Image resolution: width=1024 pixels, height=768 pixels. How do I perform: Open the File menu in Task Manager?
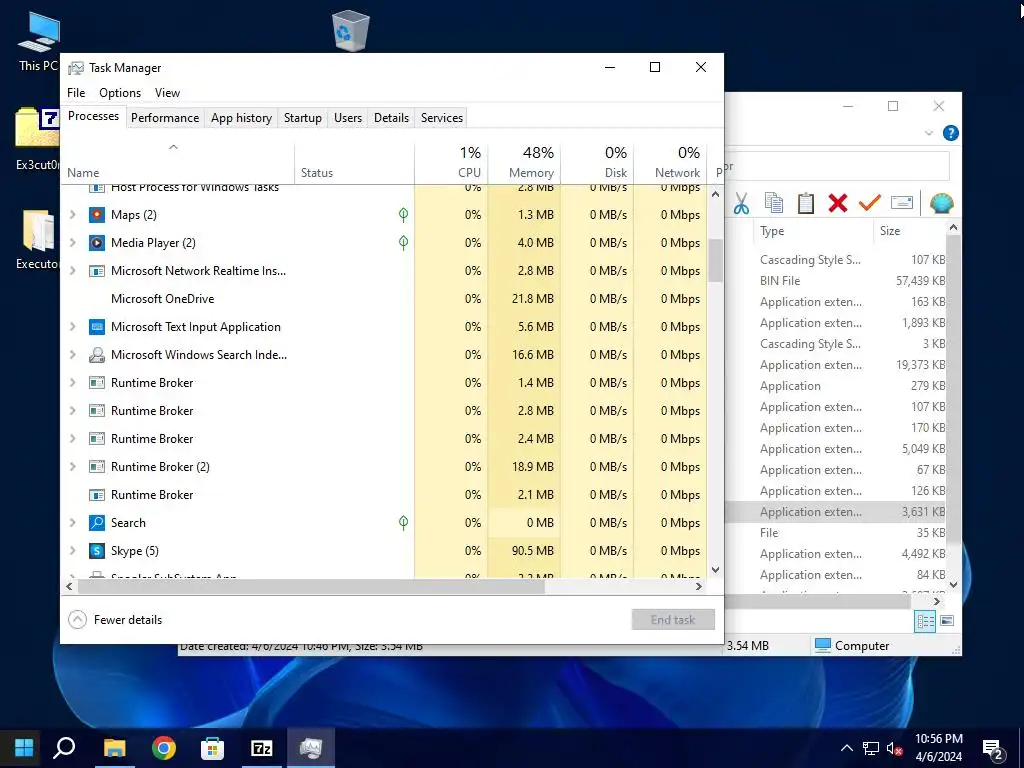pos(76,93)
